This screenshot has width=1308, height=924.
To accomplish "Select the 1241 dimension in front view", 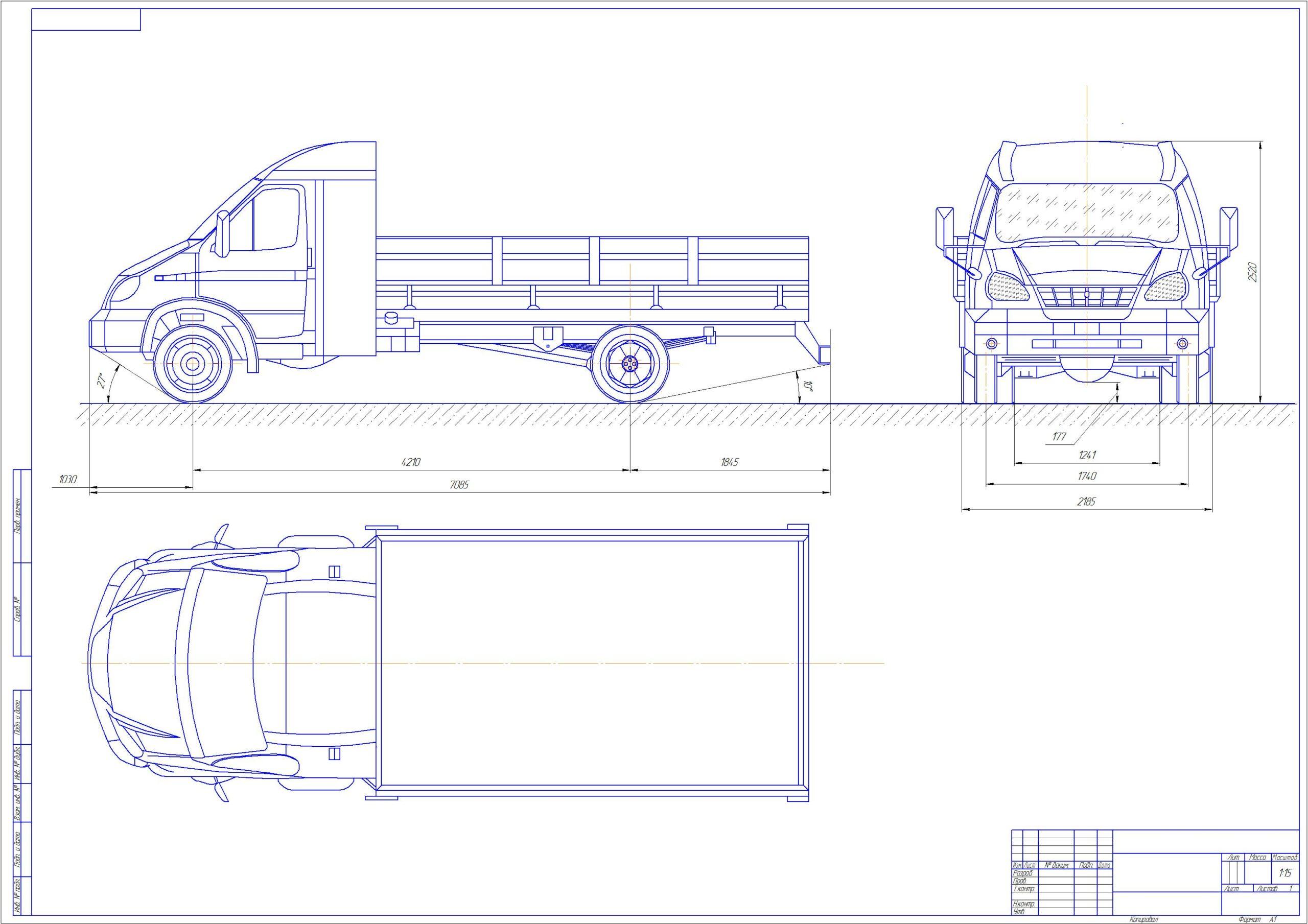I will [1087, 455].
